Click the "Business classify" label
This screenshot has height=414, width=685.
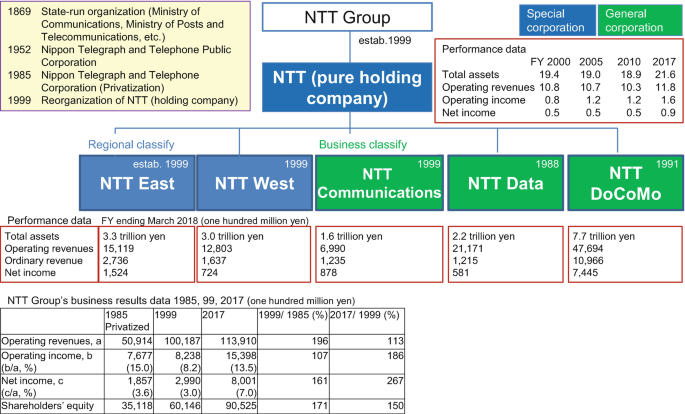pos(363,145)
